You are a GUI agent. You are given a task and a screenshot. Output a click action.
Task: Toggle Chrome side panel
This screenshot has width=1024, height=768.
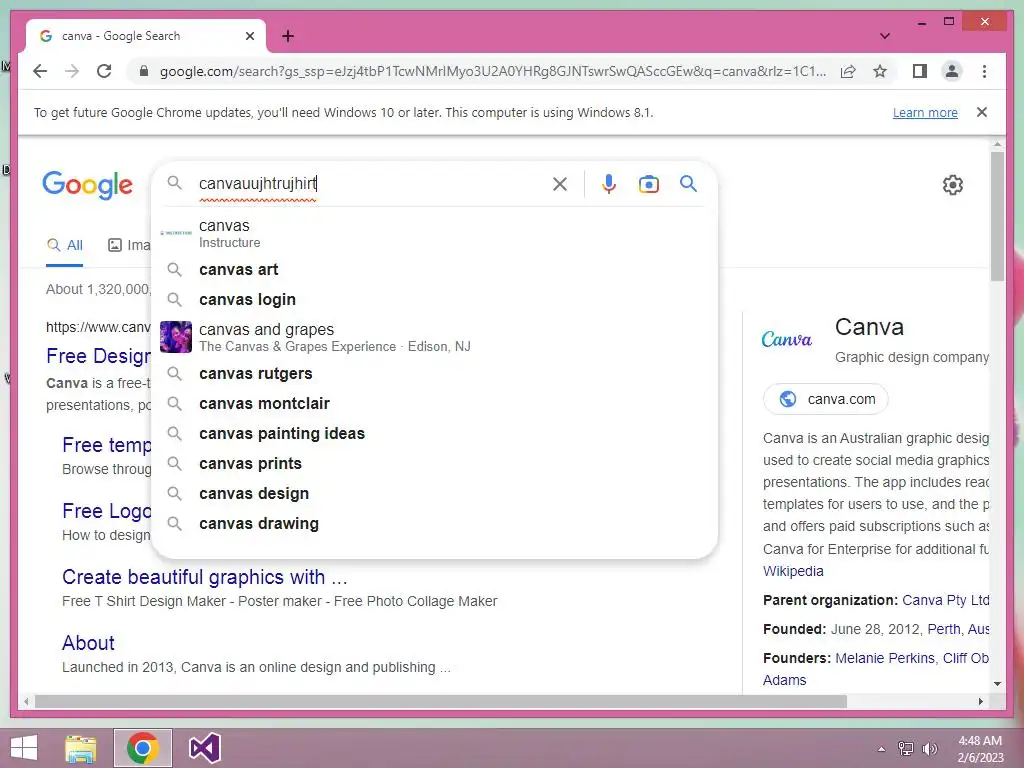tap(920, 71)
